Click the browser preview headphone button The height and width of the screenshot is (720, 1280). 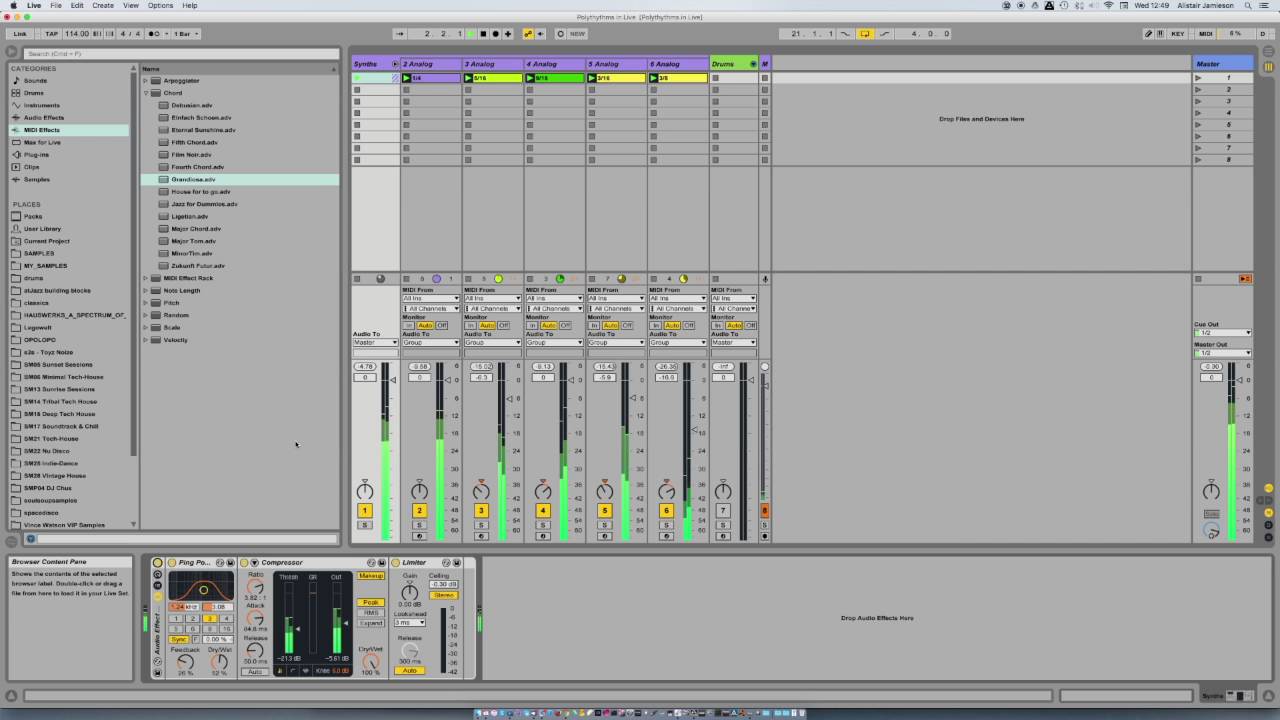coord(30,539)
